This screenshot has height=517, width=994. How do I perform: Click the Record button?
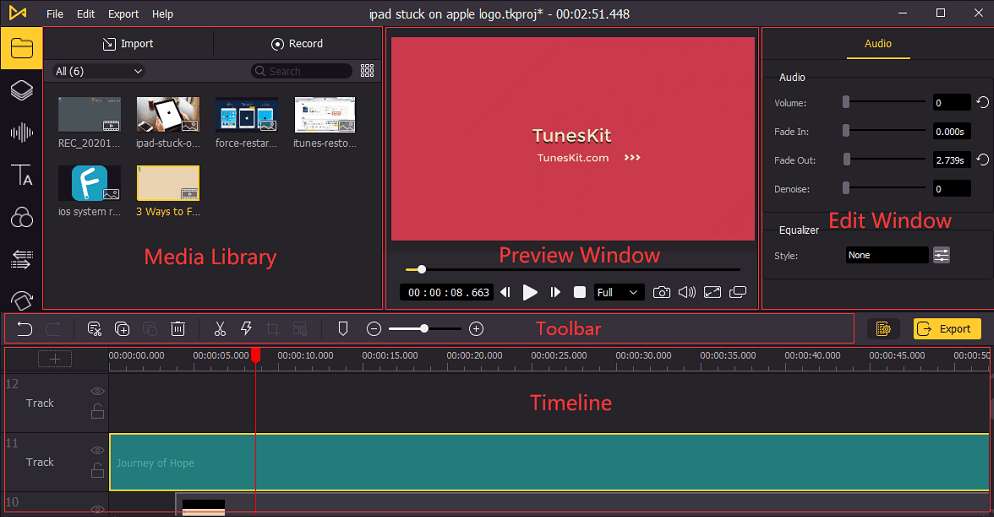297,44
